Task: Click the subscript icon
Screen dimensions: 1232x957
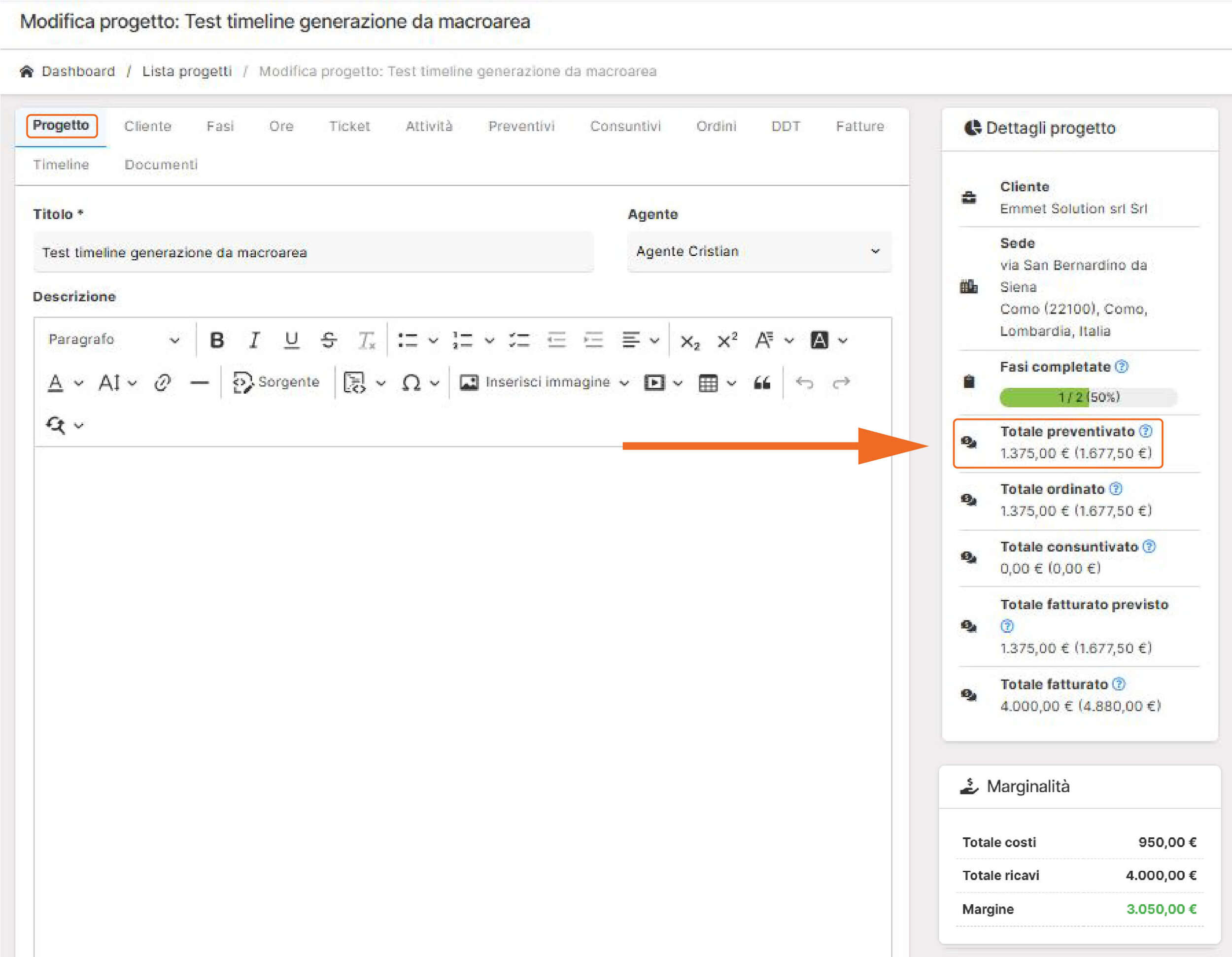Action: coord(689,341)
